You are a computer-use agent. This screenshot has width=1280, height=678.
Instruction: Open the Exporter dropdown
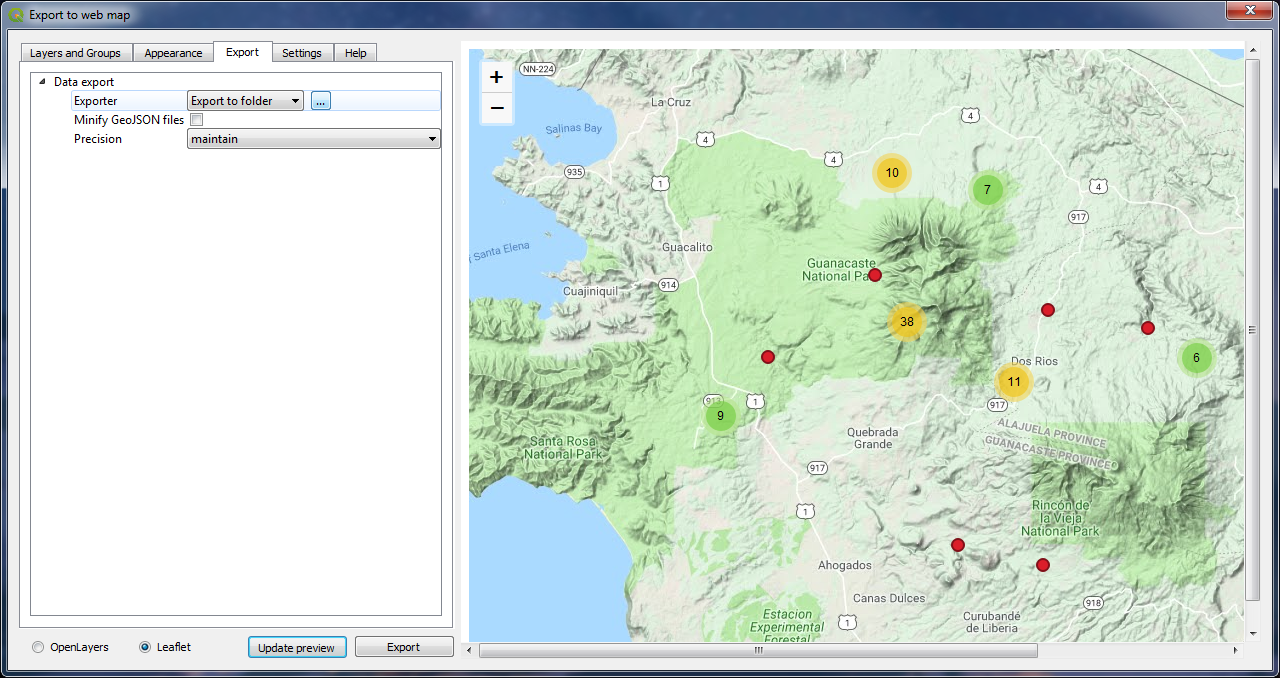click(x=245, y=101)
